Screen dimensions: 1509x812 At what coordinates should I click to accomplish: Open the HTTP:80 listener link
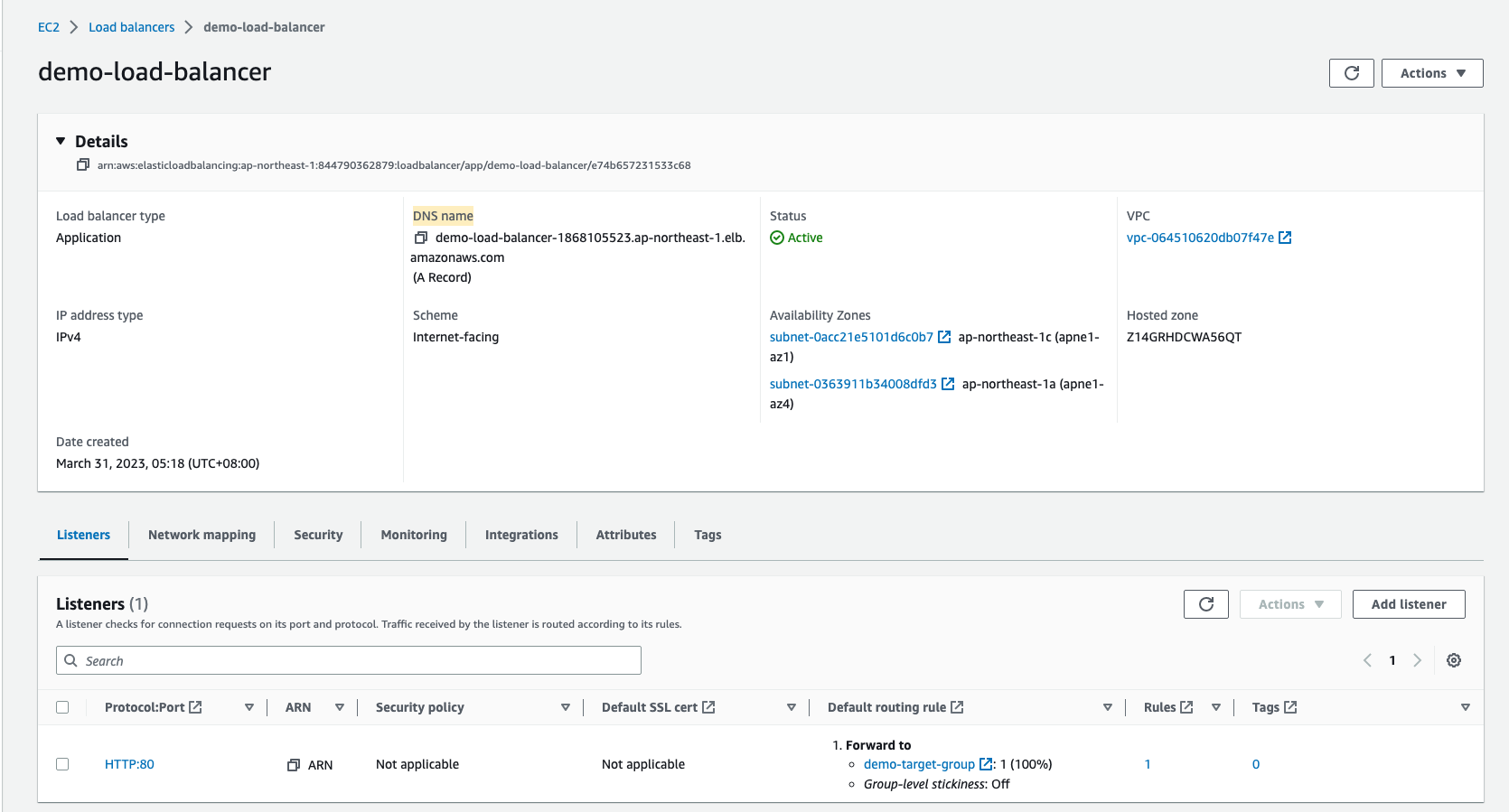pos(129,764)
